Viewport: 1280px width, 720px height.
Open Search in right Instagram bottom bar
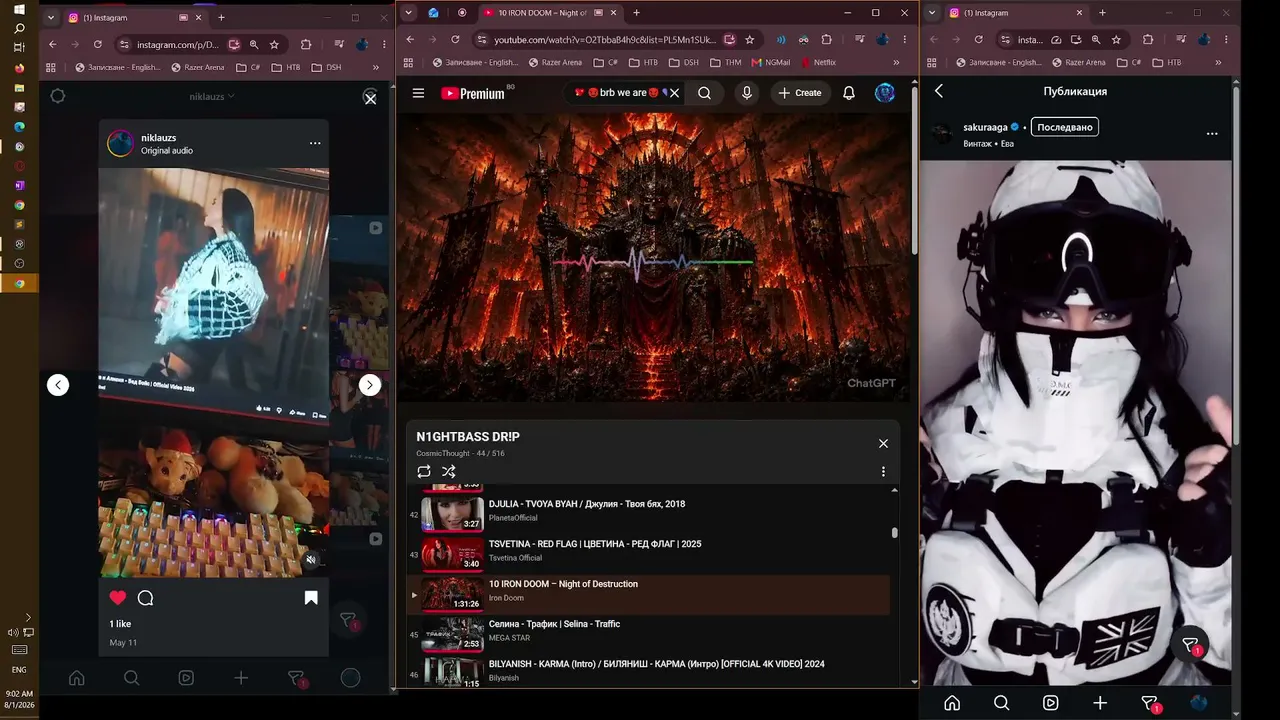1001,703
